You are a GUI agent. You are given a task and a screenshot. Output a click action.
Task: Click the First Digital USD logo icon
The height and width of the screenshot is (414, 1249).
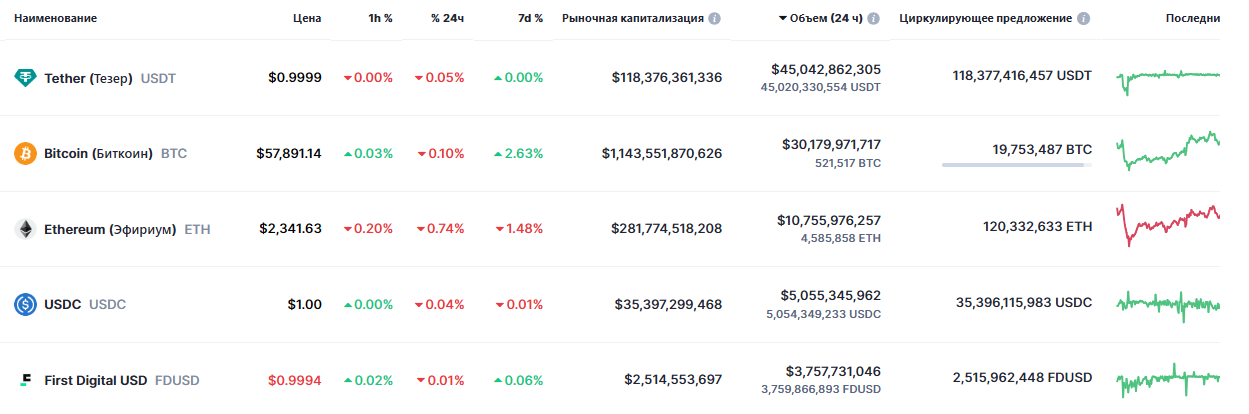point(25,380)
